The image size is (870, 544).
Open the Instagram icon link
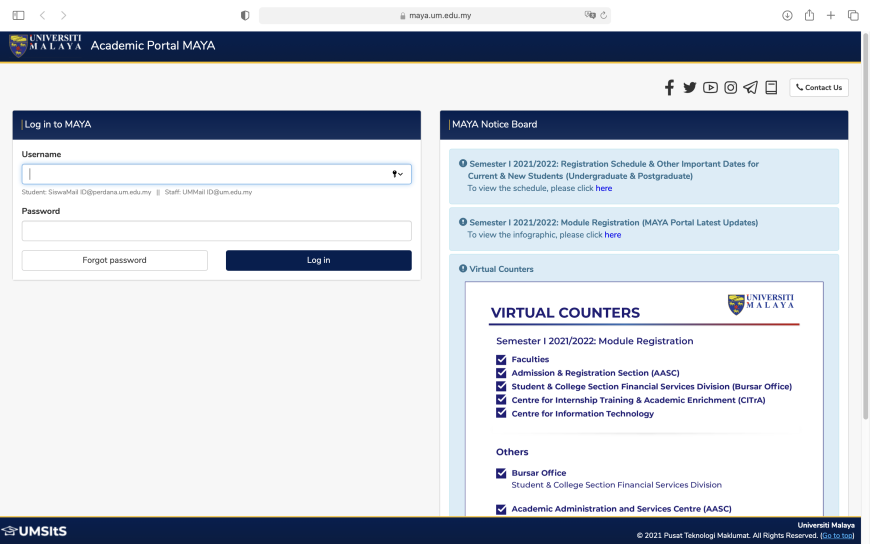(731, 88)
